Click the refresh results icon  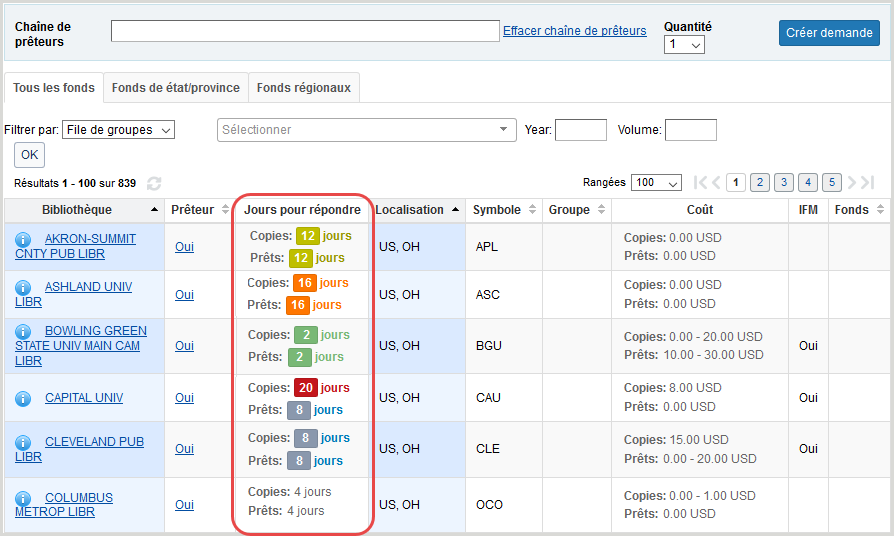pyautogui.click(x=154, y=184)
